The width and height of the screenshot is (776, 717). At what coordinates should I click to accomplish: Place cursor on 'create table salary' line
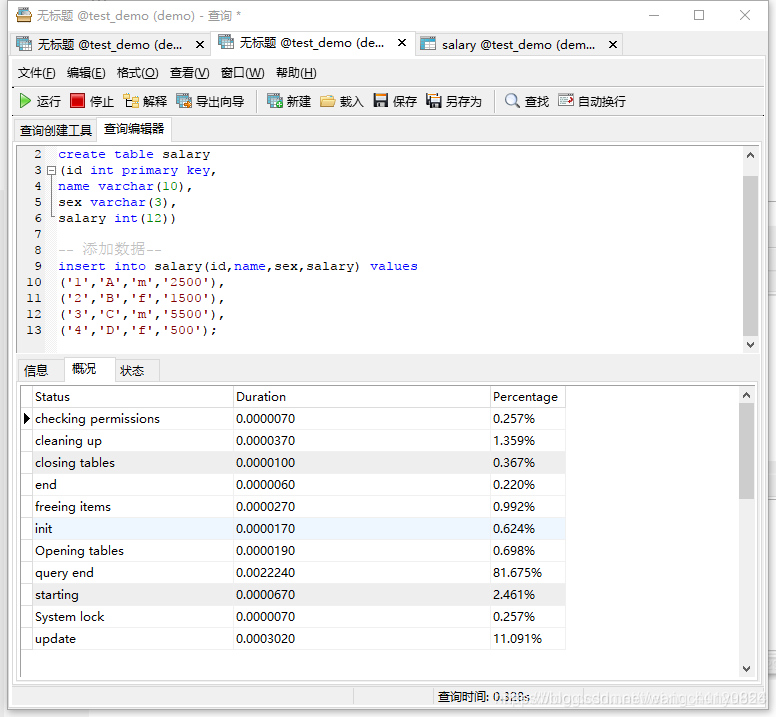click(134, 154)
